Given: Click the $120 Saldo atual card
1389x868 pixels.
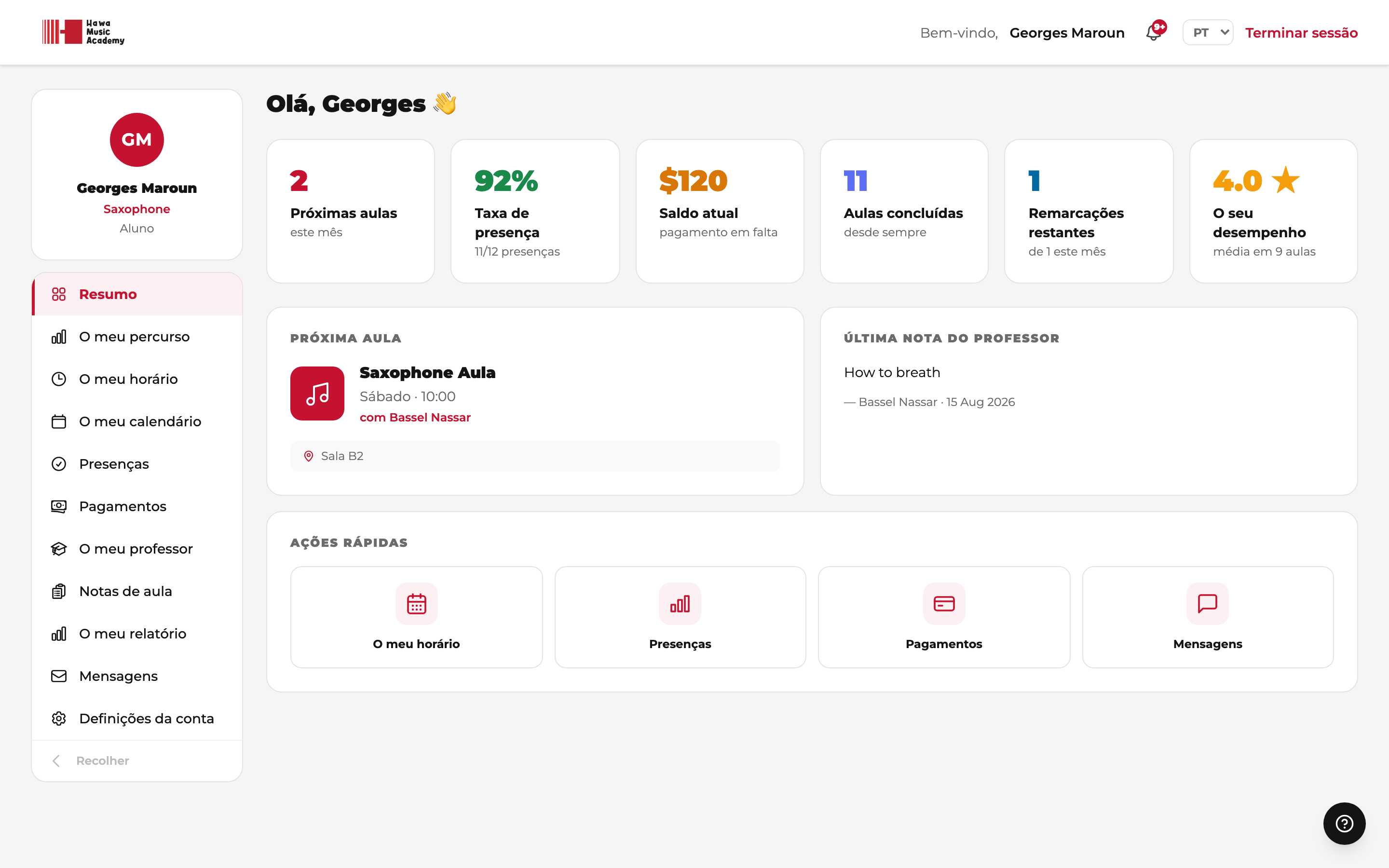Looking at the screenshot, I should click(x=720, y=211).
